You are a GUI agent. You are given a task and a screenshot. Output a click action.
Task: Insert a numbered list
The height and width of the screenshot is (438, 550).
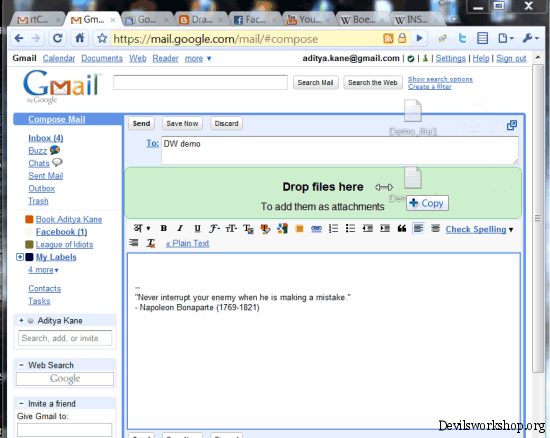[333, 229]
